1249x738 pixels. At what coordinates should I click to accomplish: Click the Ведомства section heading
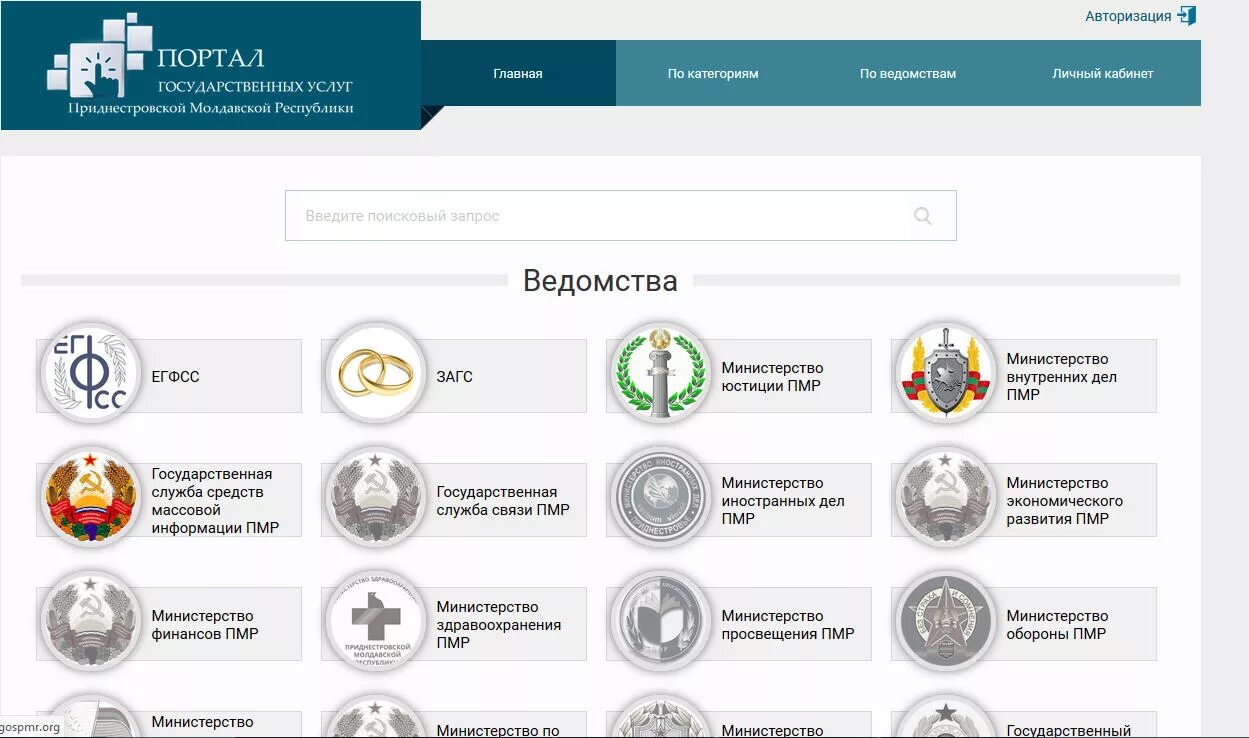tap(600, 281)
